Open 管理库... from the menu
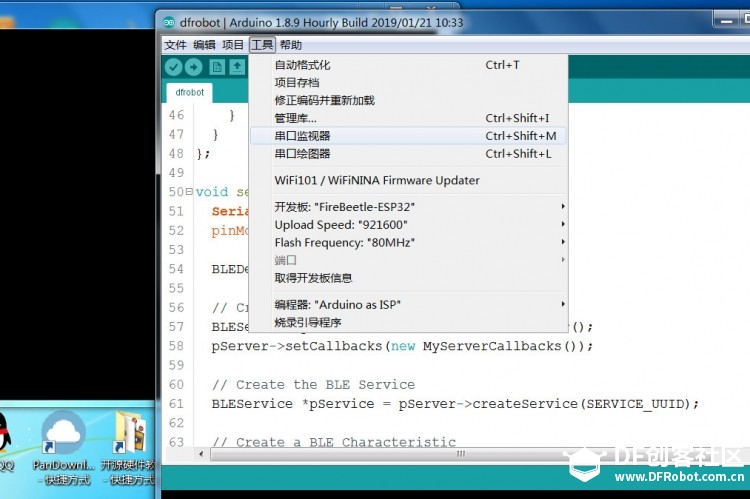Viewport: 750px width, 499px height. pyautogui.click(x=408, y=118)
